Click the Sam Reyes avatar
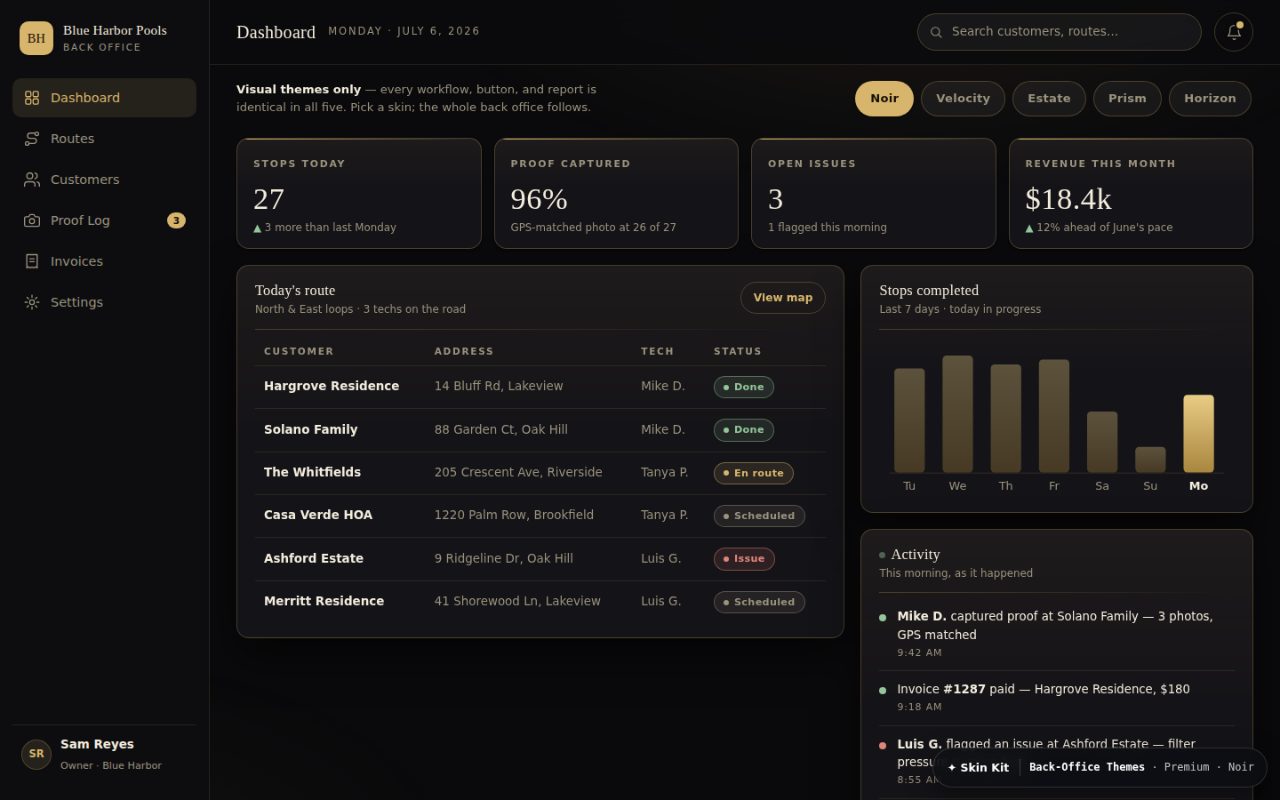 (x=37, y=754)
